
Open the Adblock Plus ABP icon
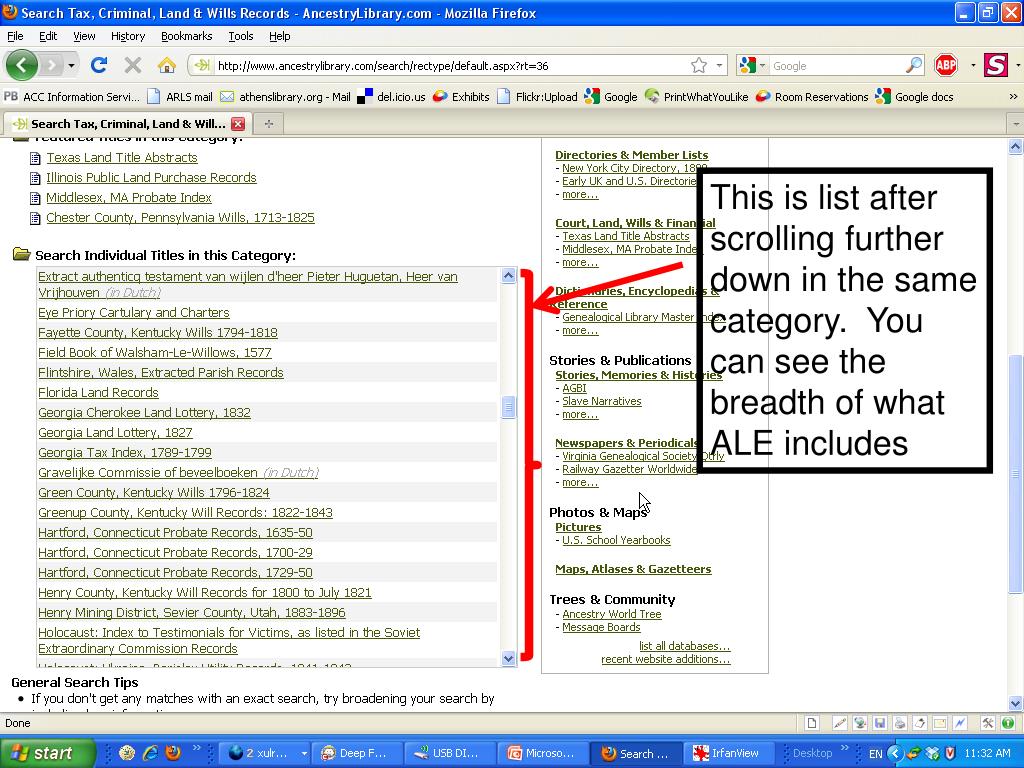(x=946, y=65)
